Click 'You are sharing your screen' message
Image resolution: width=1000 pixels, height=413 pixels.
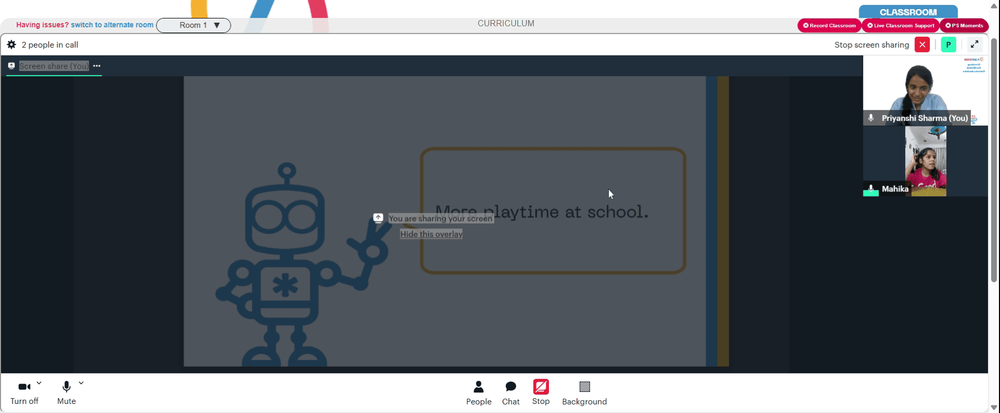pos(441,219)
